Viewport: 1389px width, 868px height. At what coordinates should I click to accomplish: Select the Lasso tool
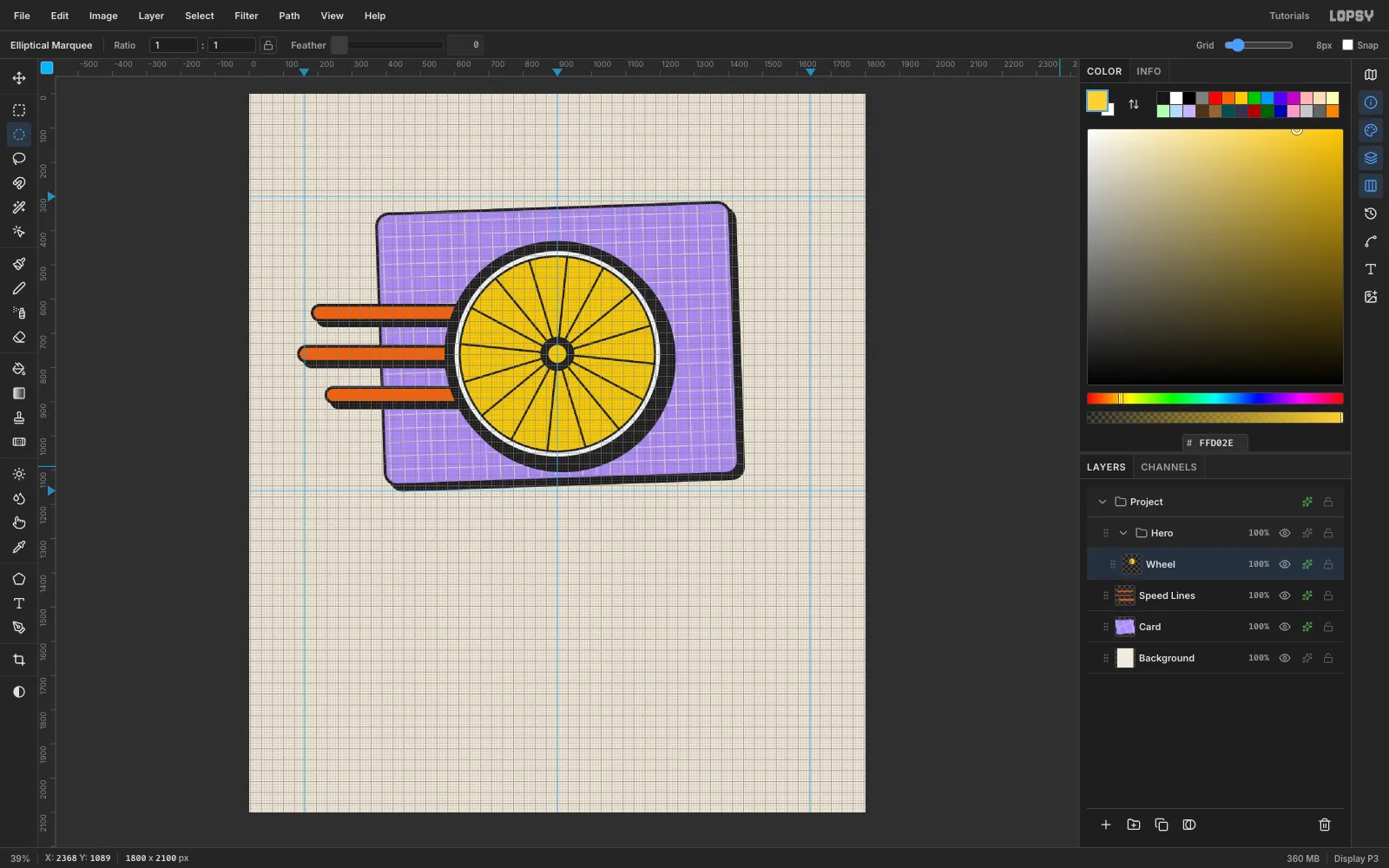coord(19,159)
